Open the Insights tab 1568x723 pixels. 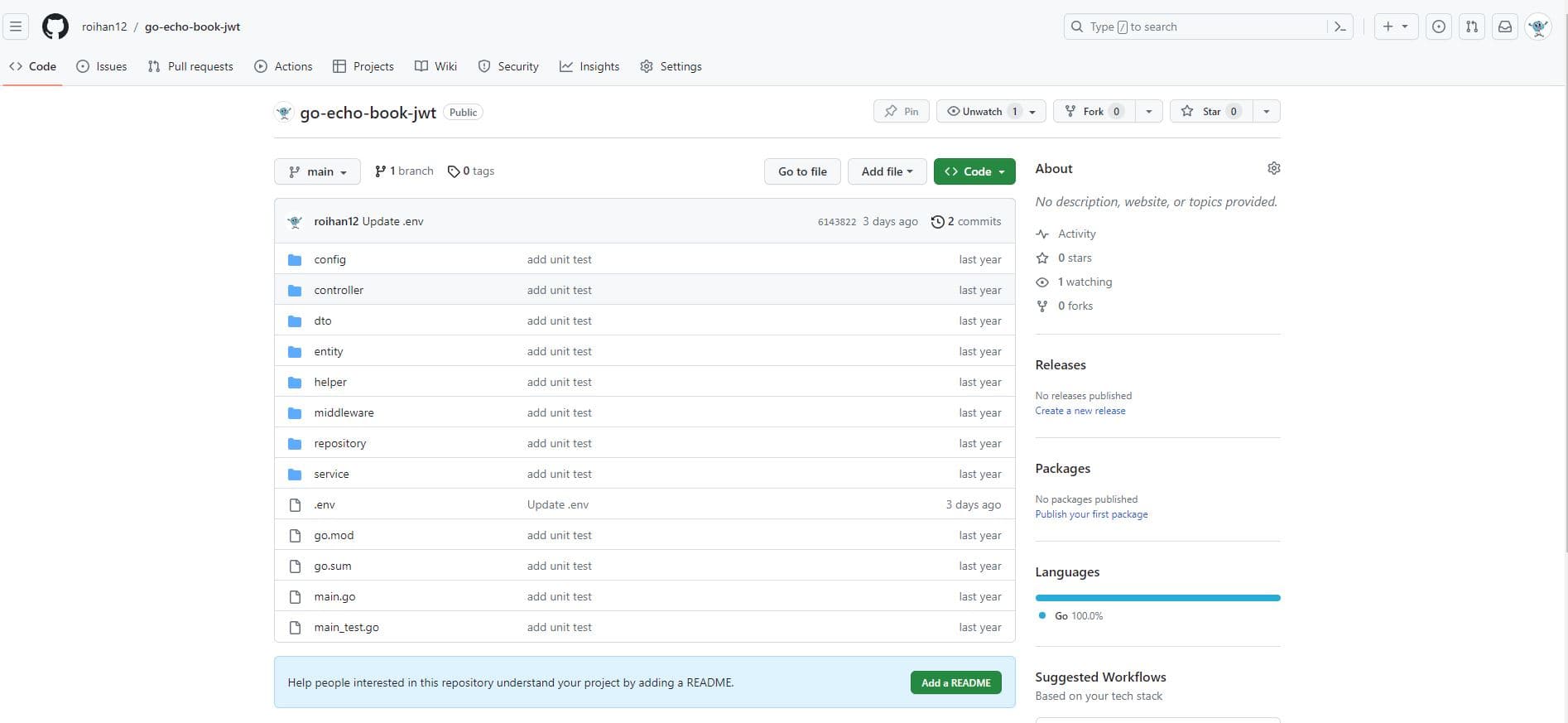point(589,66)
